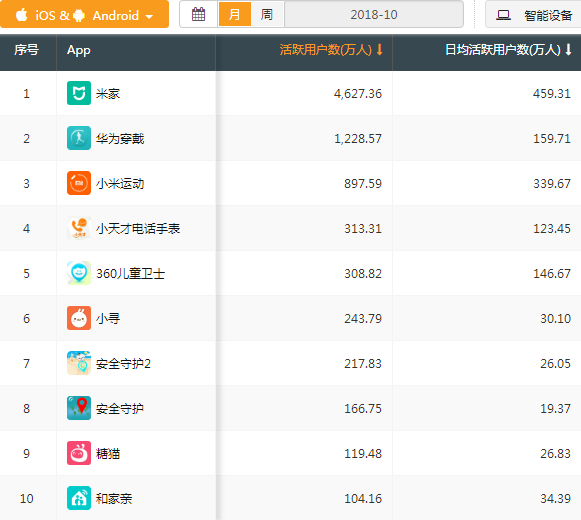Sort by 日均活跃用户数(万人) column

508,50
